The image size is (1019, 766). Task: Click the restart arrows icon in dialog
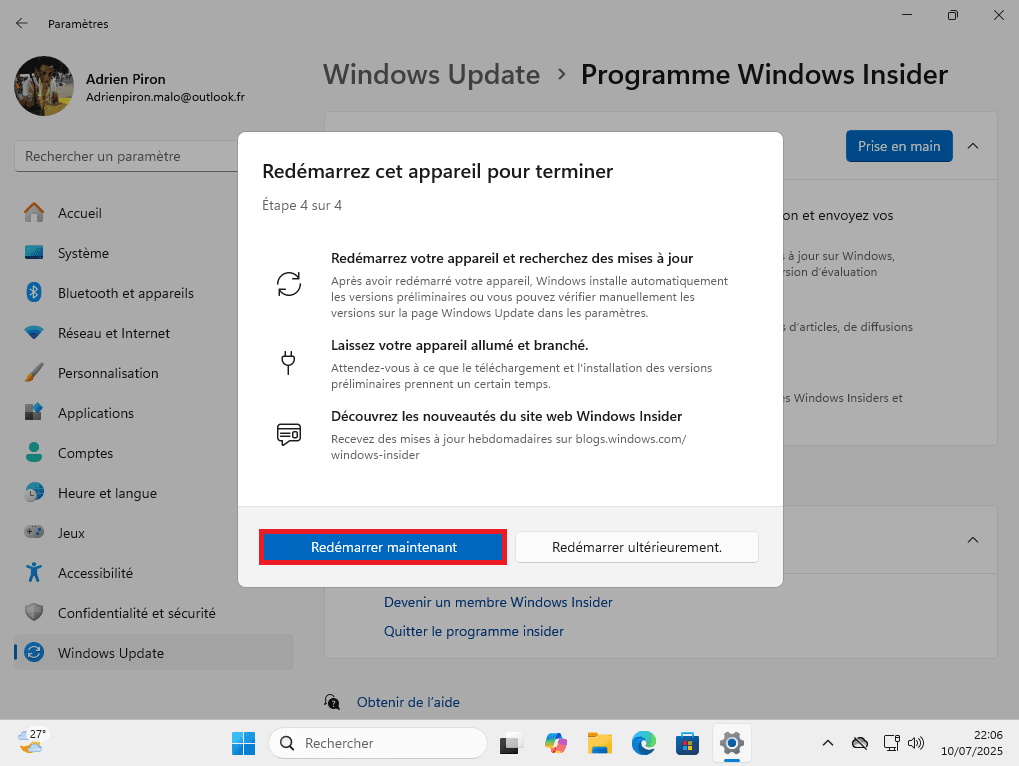pos(289,284)
